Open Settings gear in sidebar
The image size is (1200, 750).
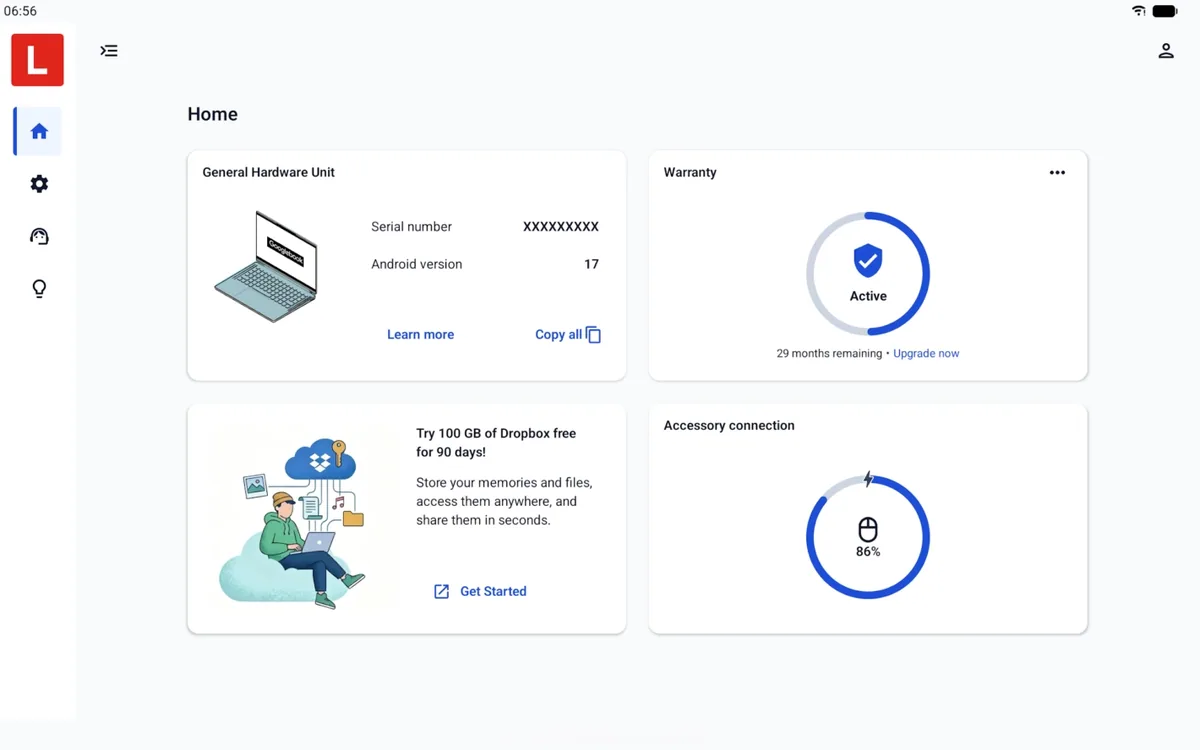39,184
